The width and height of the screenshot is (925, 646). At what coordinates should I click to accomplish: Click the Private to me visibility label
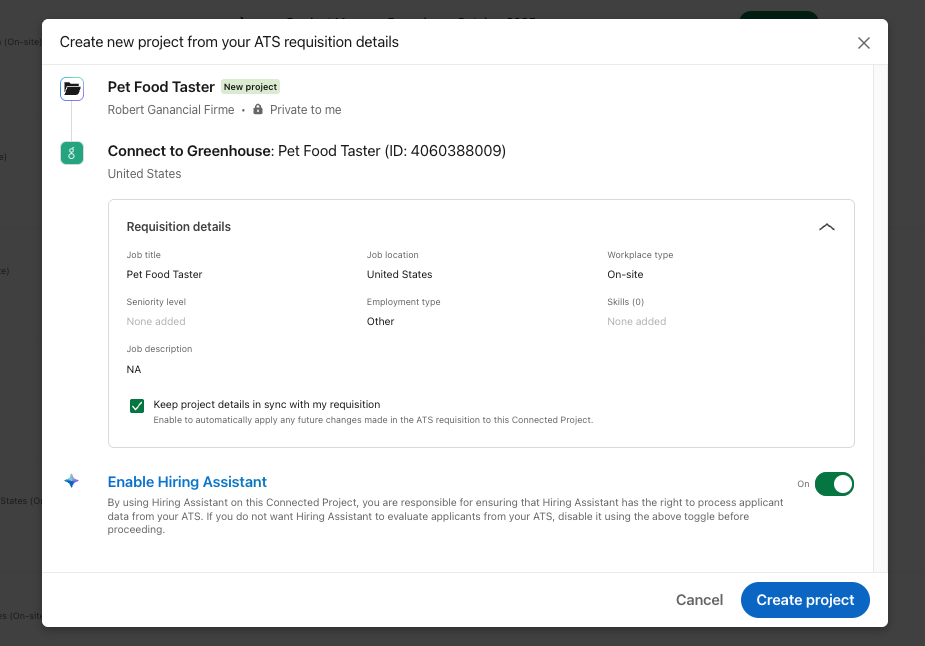pos(305,110)
